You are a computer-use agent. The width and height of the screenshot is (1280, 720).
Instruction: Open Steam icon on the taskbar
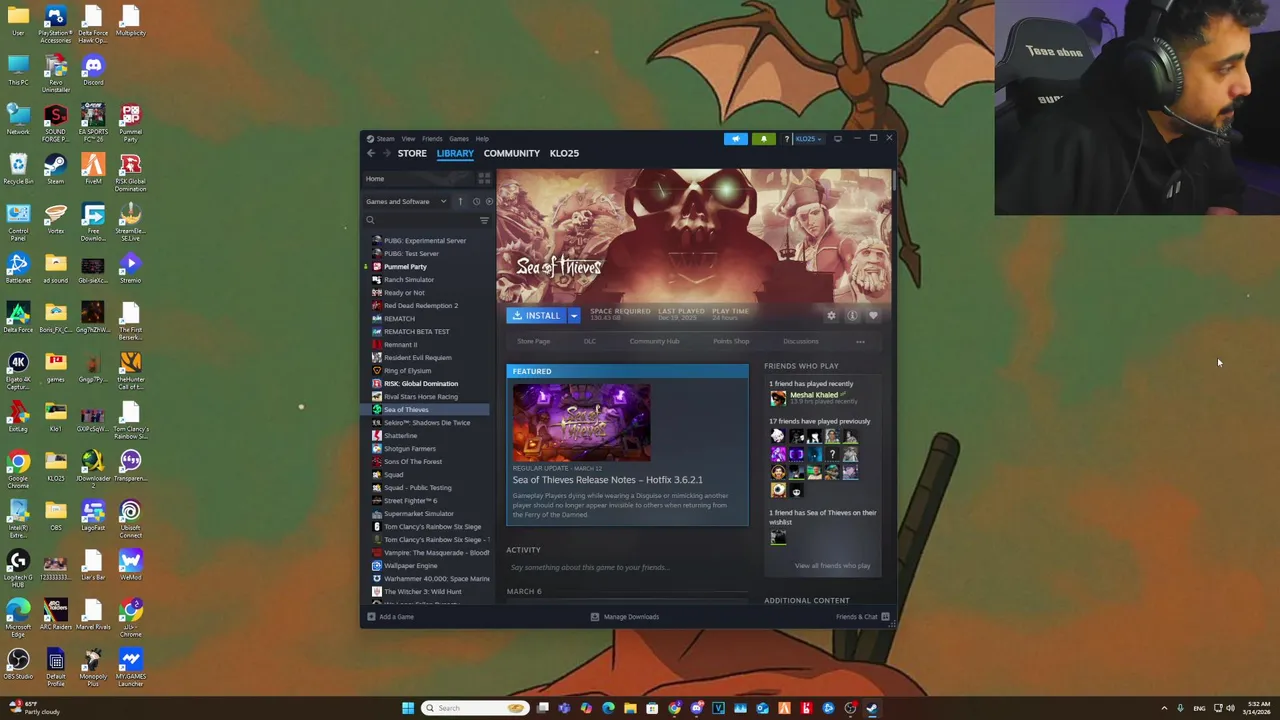pyautogui.click(x=872, y=708)
